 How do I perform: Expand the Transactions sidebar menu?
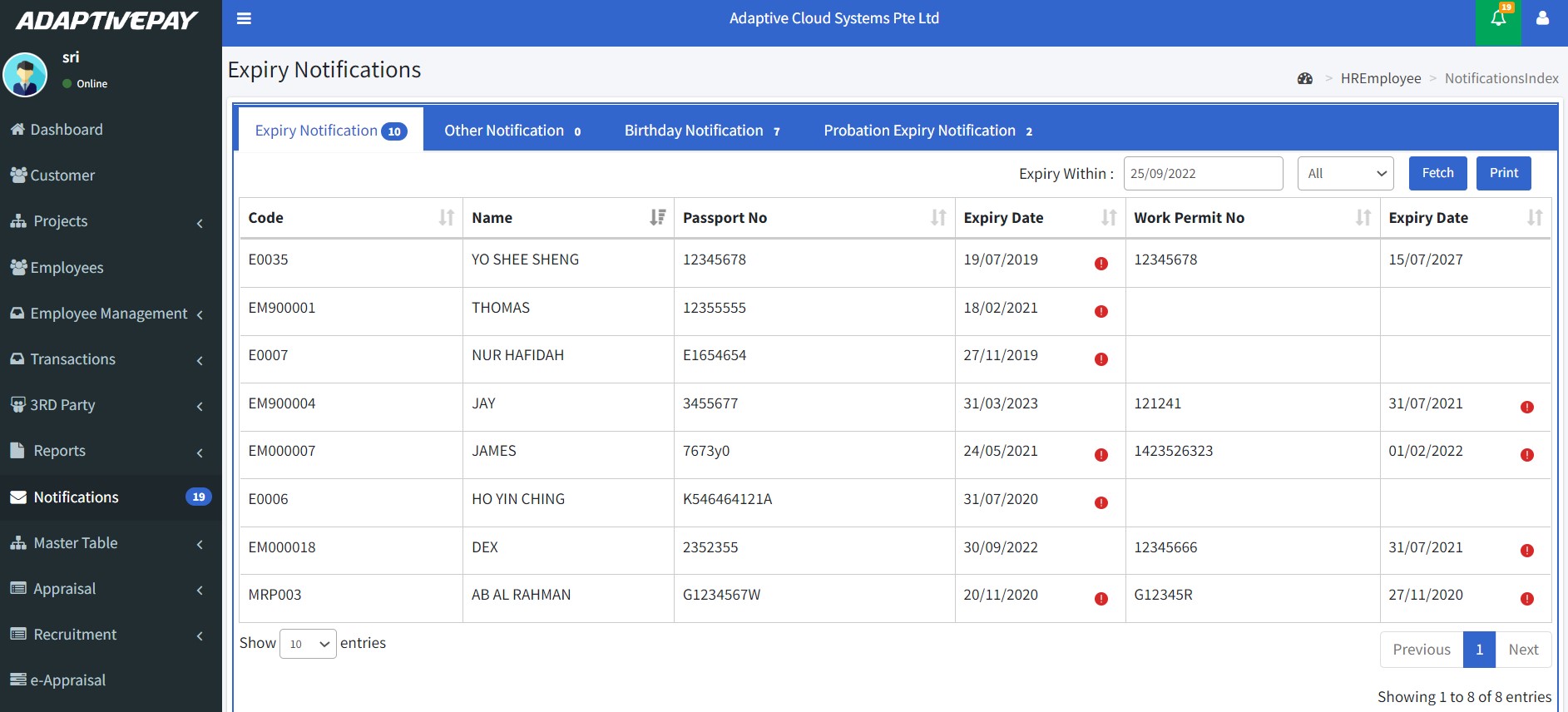[111, 359]
